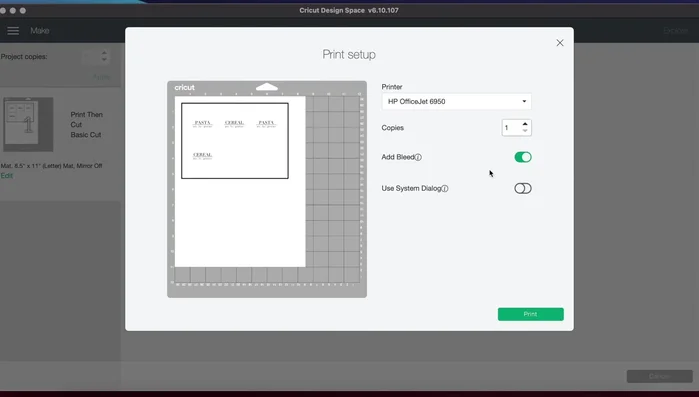Turn off the Add Bleed toggle
Viewport: 699px width, 397px height.
523,157
